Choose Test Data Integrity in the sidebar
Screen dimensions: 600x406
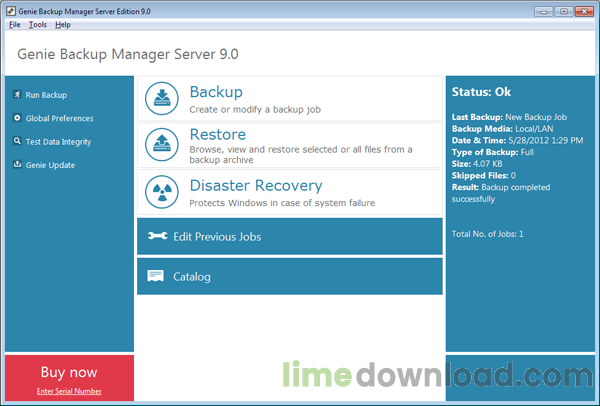coord(58,142)
